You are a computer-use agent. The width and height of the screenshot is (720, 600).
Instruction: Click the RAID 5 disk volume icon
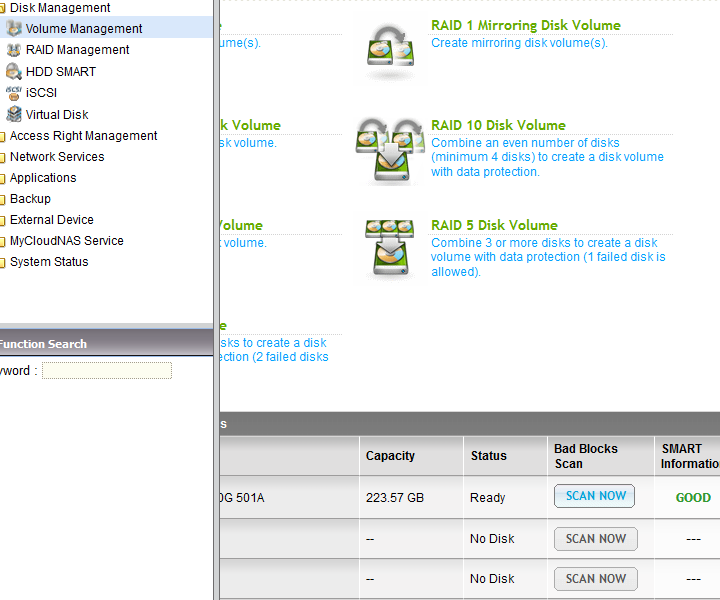(390, 249)
